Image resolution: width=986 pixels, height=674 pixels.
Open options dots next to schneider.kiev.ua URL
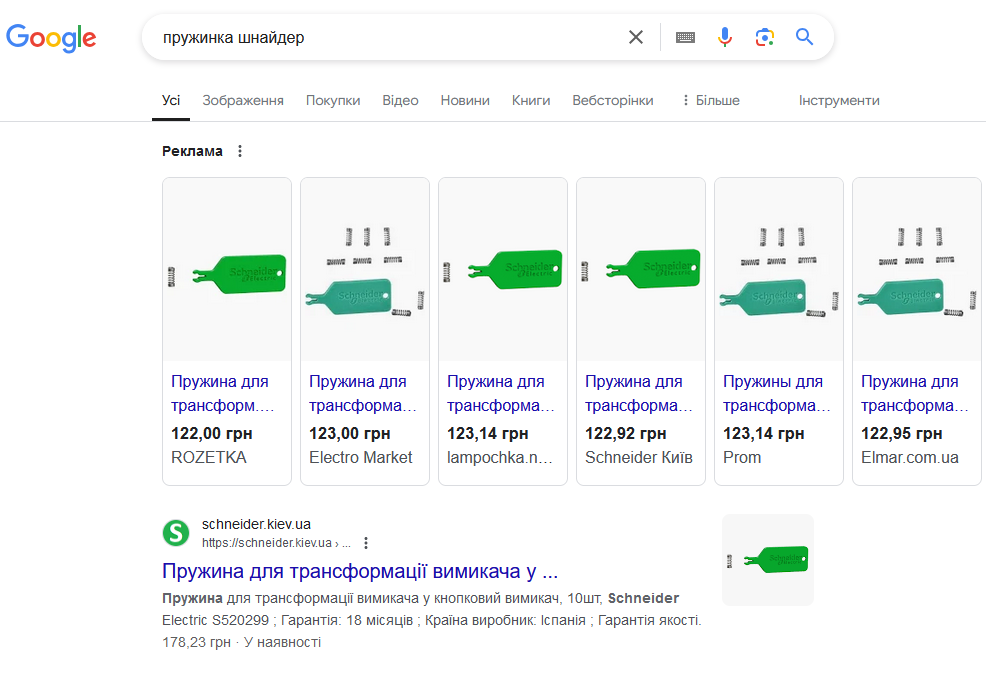[366, 543]
